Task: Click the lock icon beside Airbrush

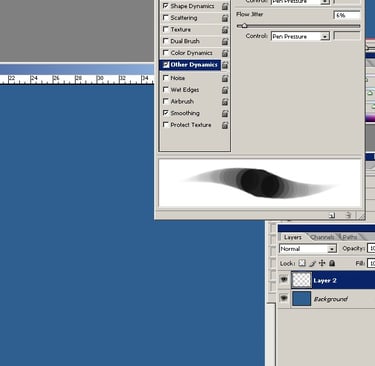Action: [x=225, y=102]
